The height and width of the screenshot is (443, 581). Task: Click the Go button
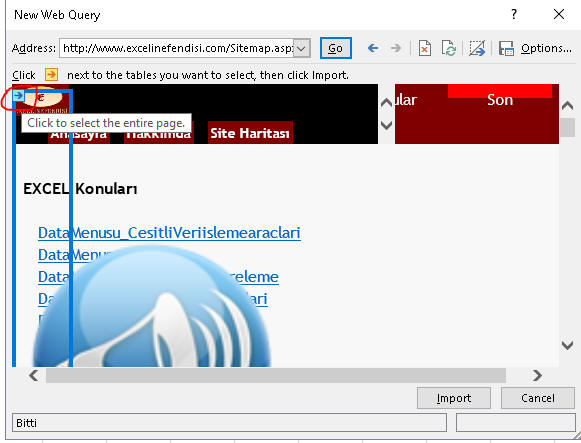pos(335,48)
